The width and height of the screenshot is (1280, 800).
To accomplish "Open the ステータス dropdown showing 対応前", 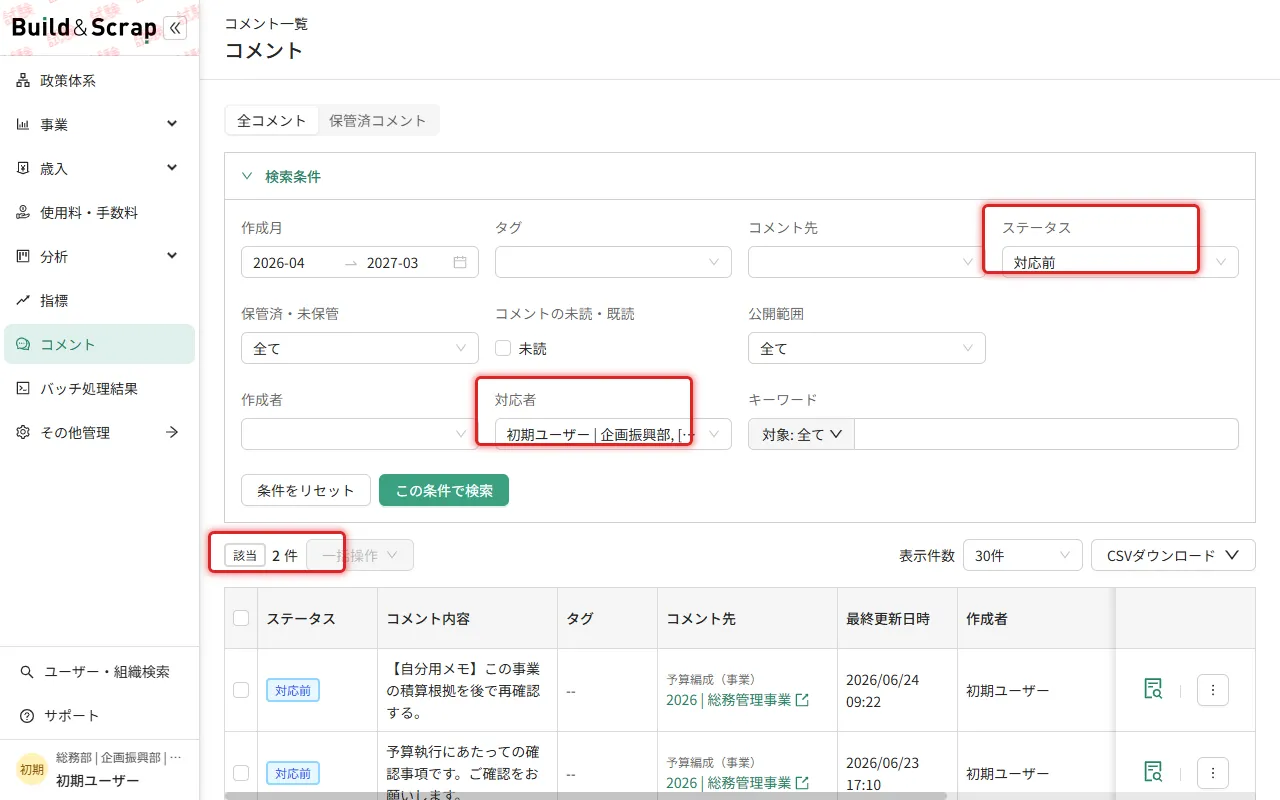I will point(1120,262).
